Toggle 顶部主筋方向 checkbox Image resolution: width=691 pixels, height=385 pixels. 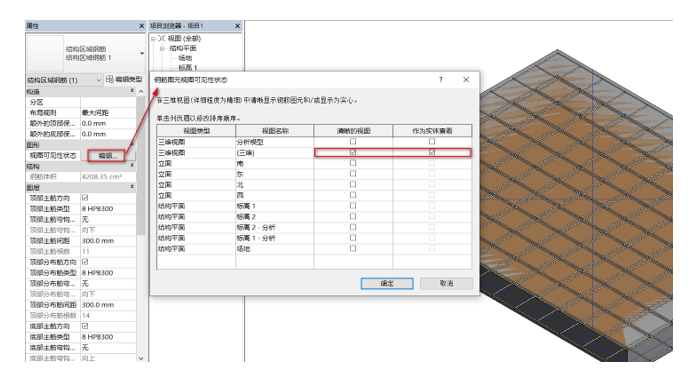coord(85,198)
